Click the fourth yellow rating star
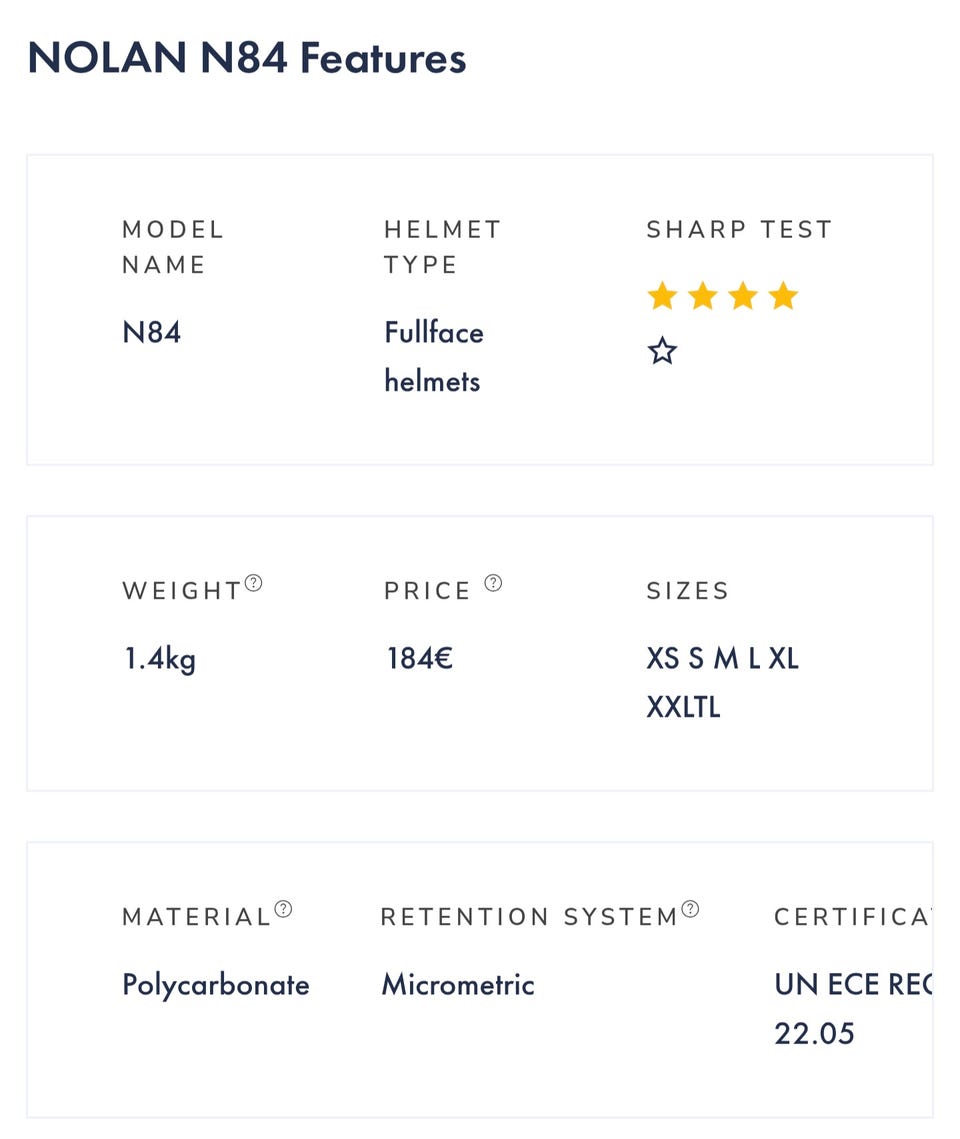The height and width of the screenshot is (1139, 960). [784, 296]
